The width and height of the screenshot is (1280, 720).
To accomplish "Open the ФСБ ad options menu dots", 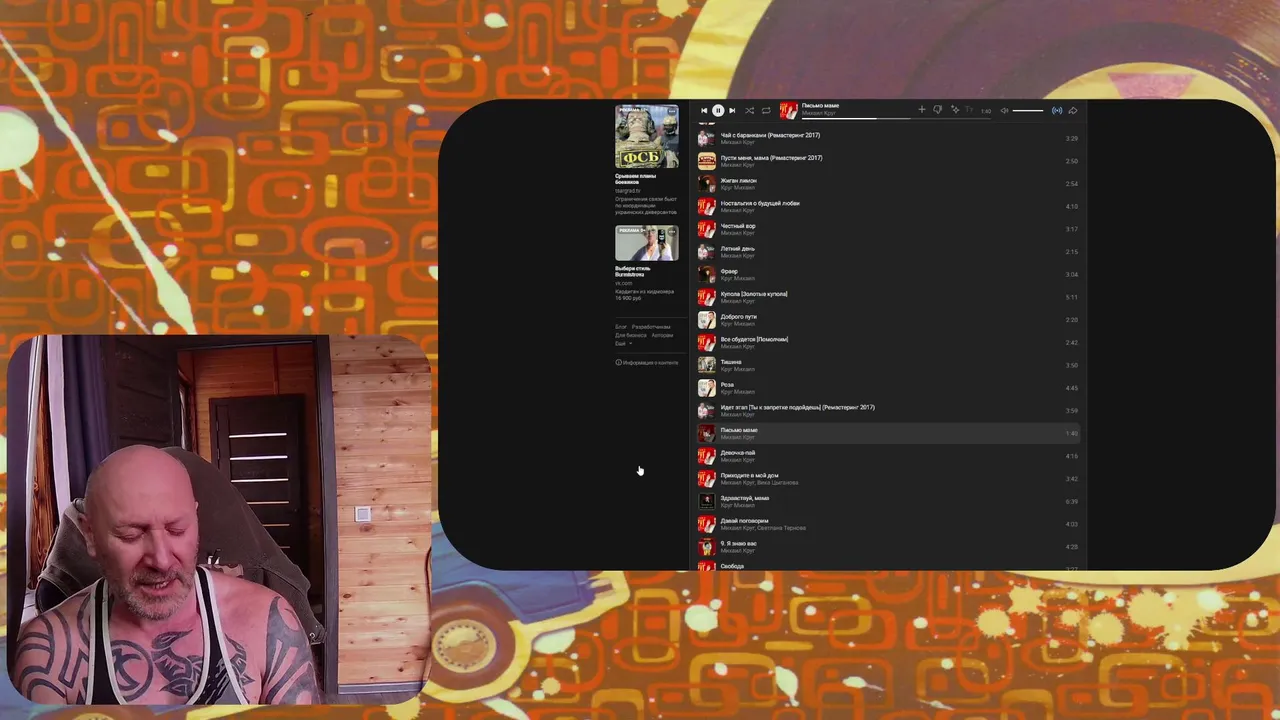I will point(672,111).
